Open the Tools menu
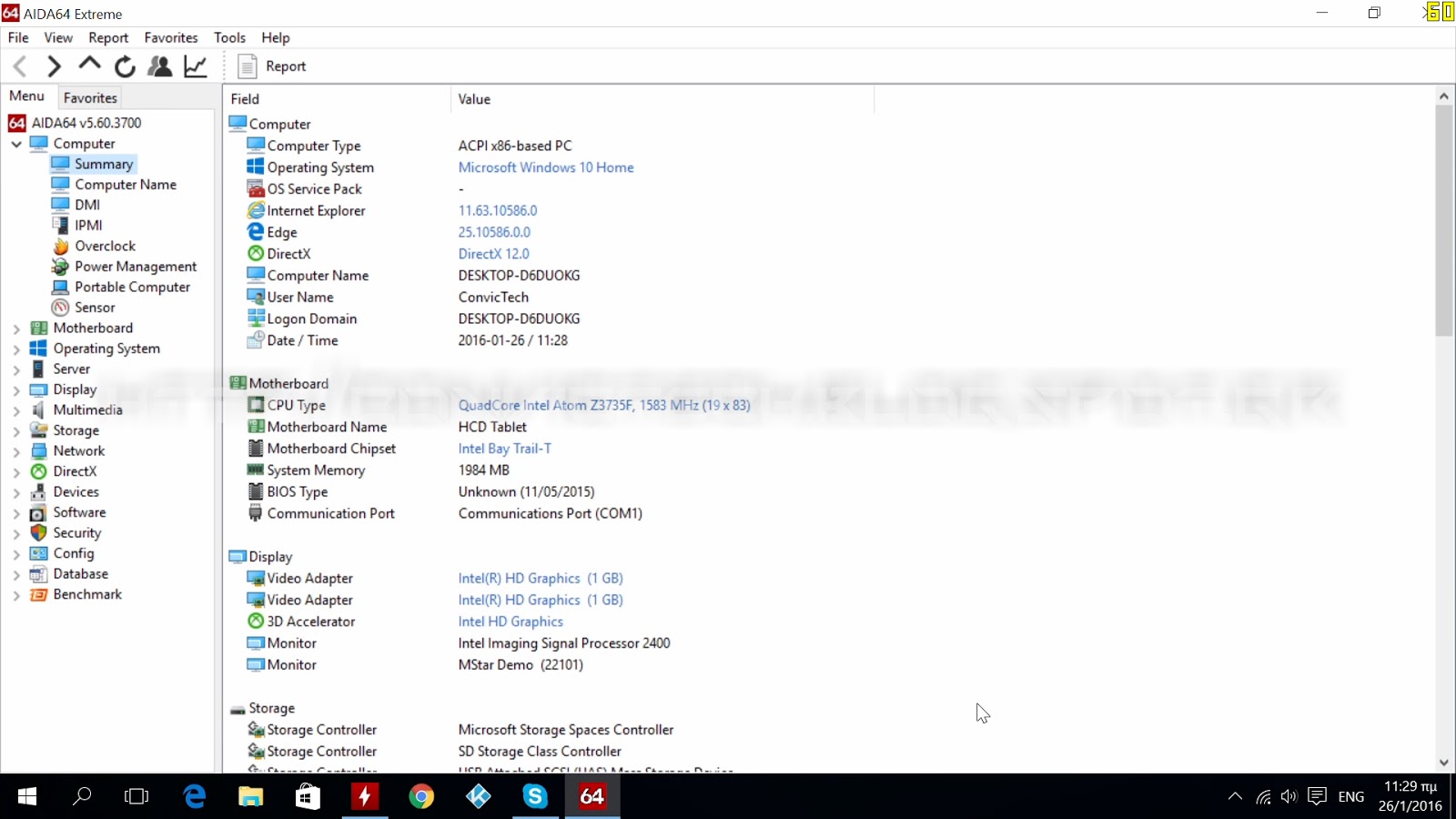Viewport: 1456px width, 819px height. 229,37
